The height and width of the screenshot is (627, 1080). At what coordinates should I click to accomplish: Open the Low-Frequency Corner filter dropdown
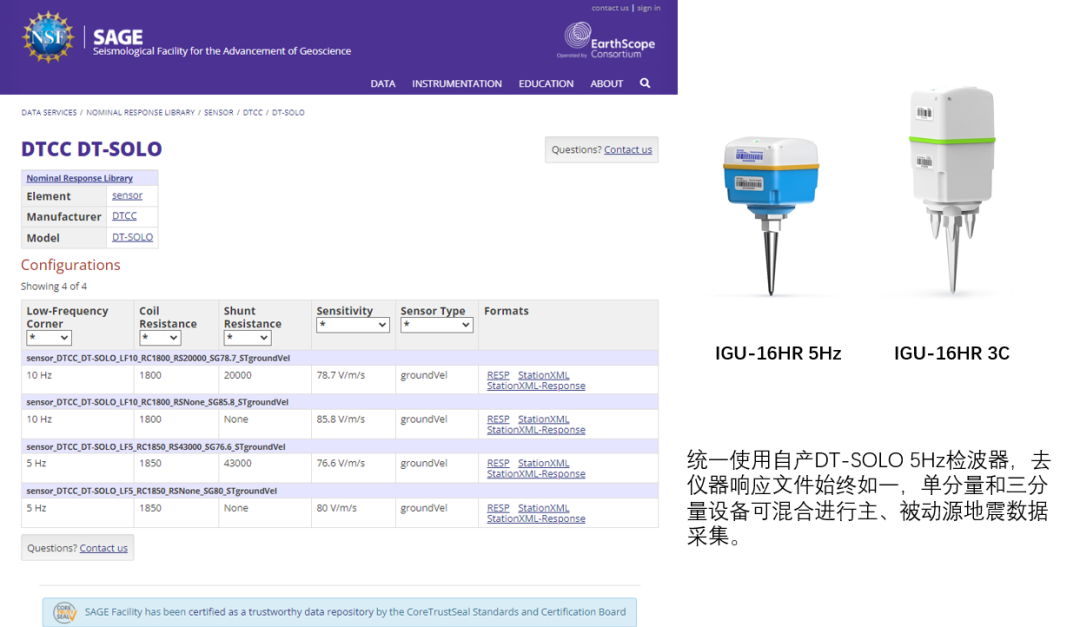click(49, 338)
